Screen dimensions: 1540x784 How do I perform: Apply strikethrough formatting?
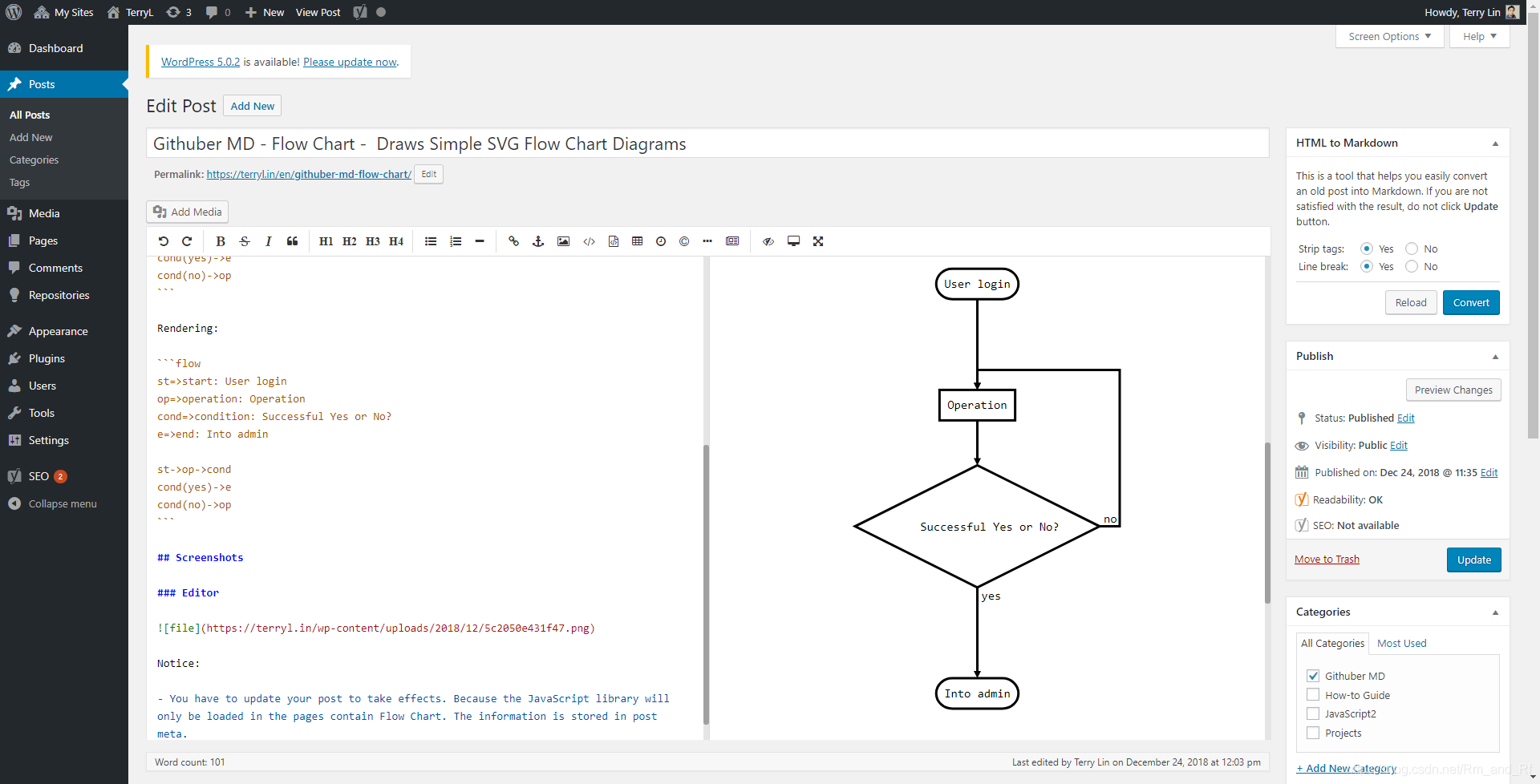(x=245, y=241)
